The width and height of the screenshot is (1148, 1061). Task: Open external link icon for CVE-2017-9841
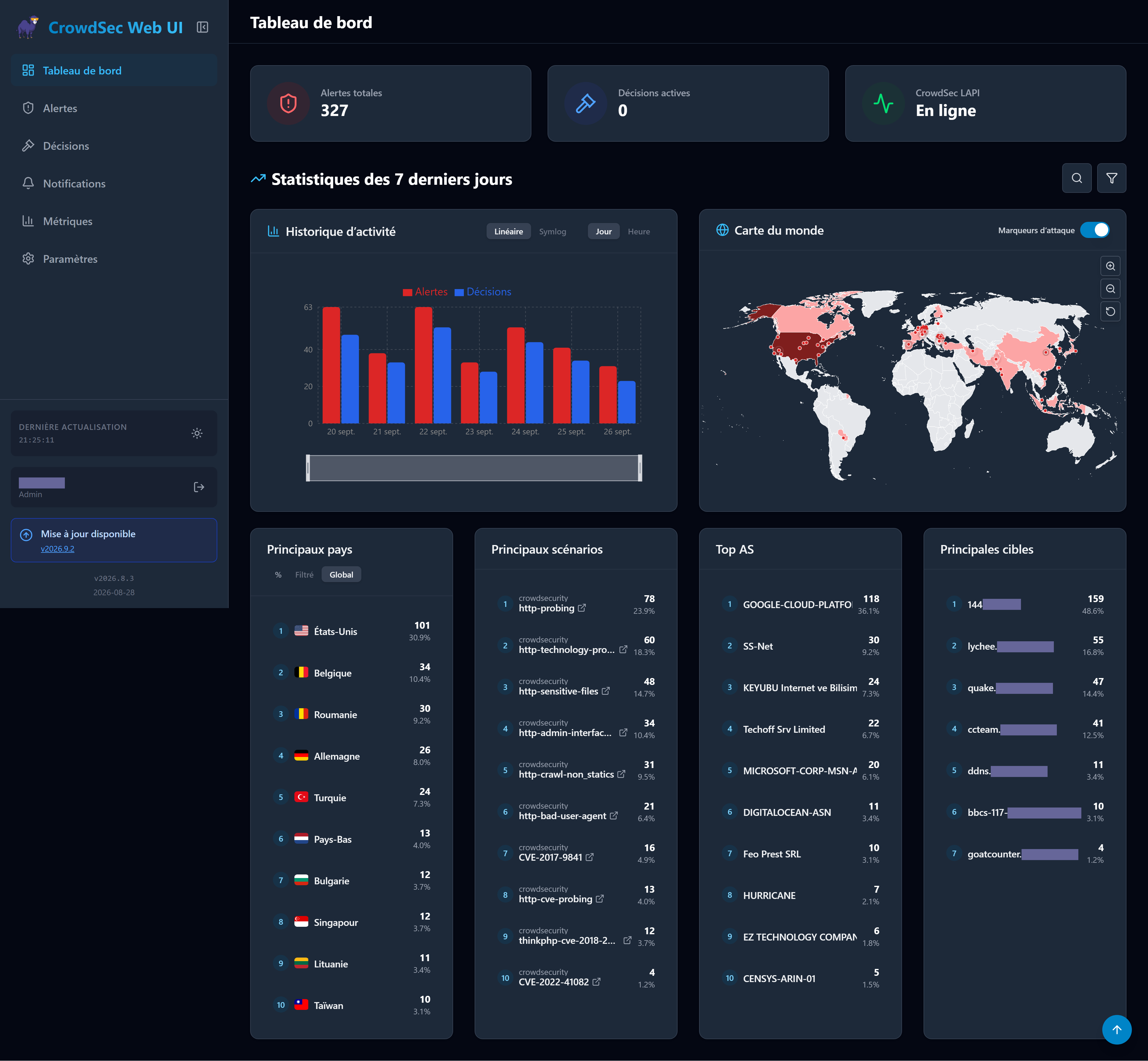589,857
